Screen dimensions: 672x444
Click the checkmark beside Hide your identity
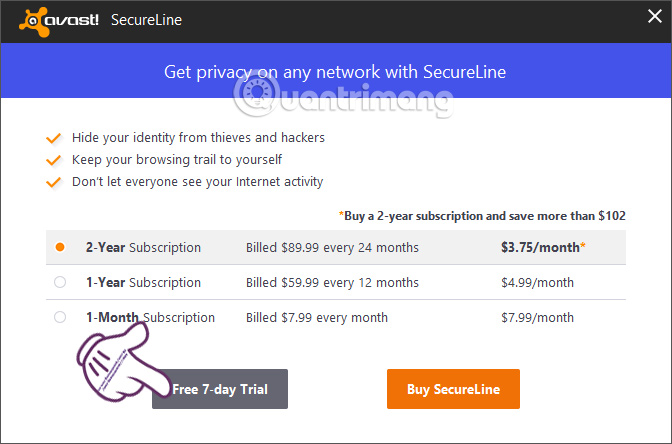point(54,138)
